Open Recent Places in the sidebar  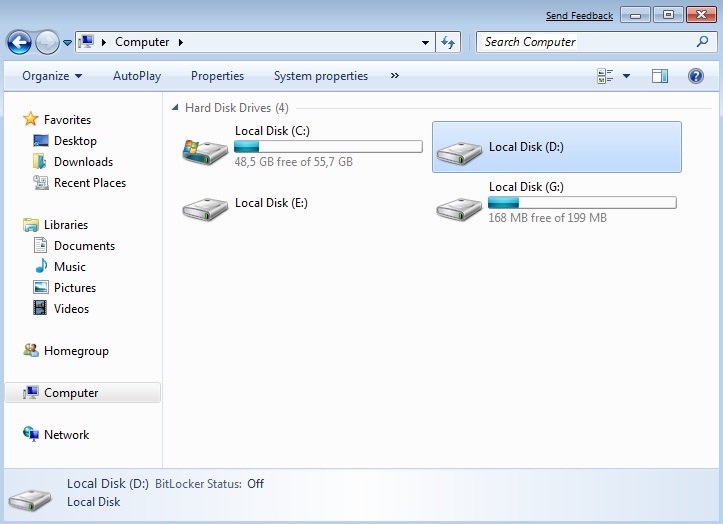pyautogui.click(x=90, y=183)
